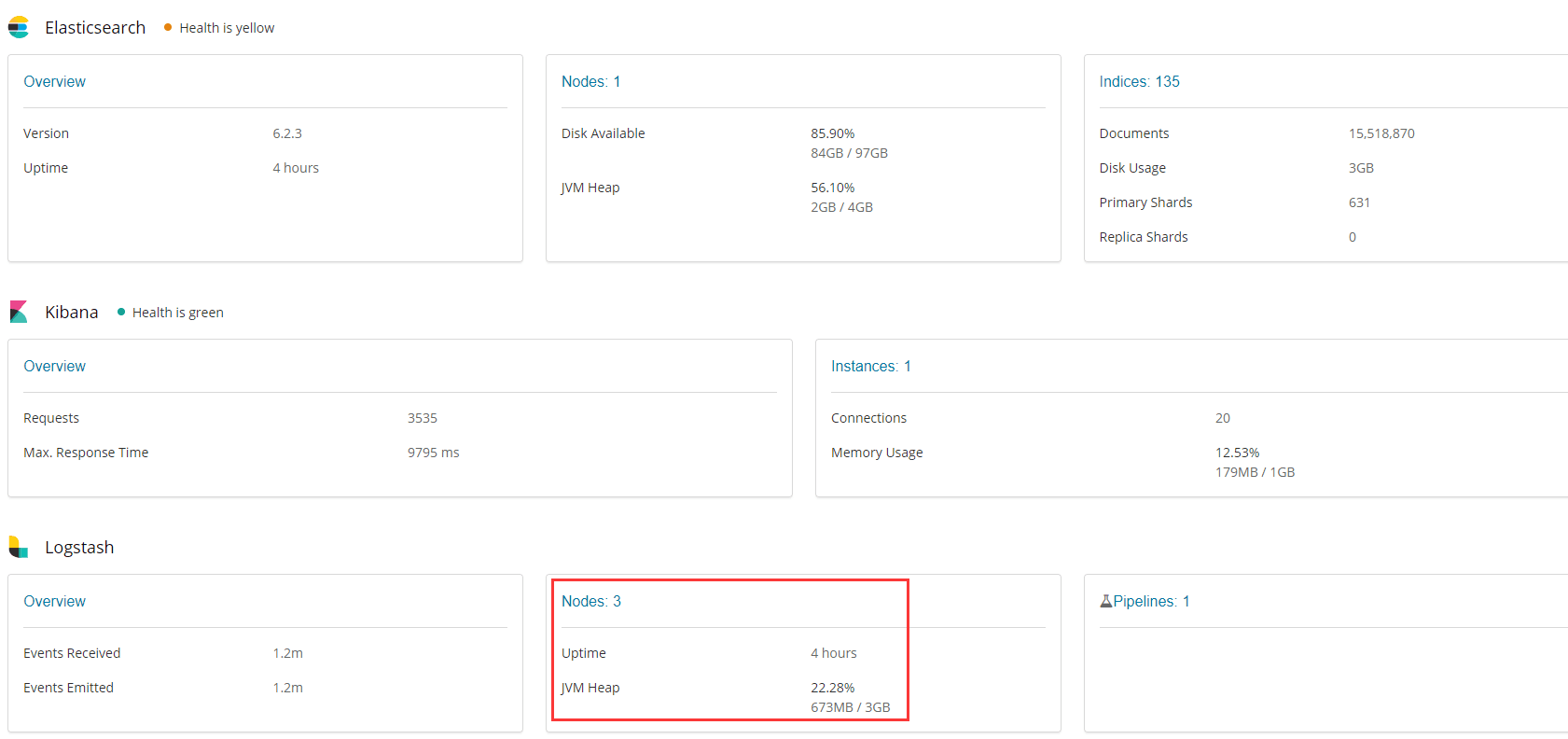Click the yellow health status dot

[168, 28]
